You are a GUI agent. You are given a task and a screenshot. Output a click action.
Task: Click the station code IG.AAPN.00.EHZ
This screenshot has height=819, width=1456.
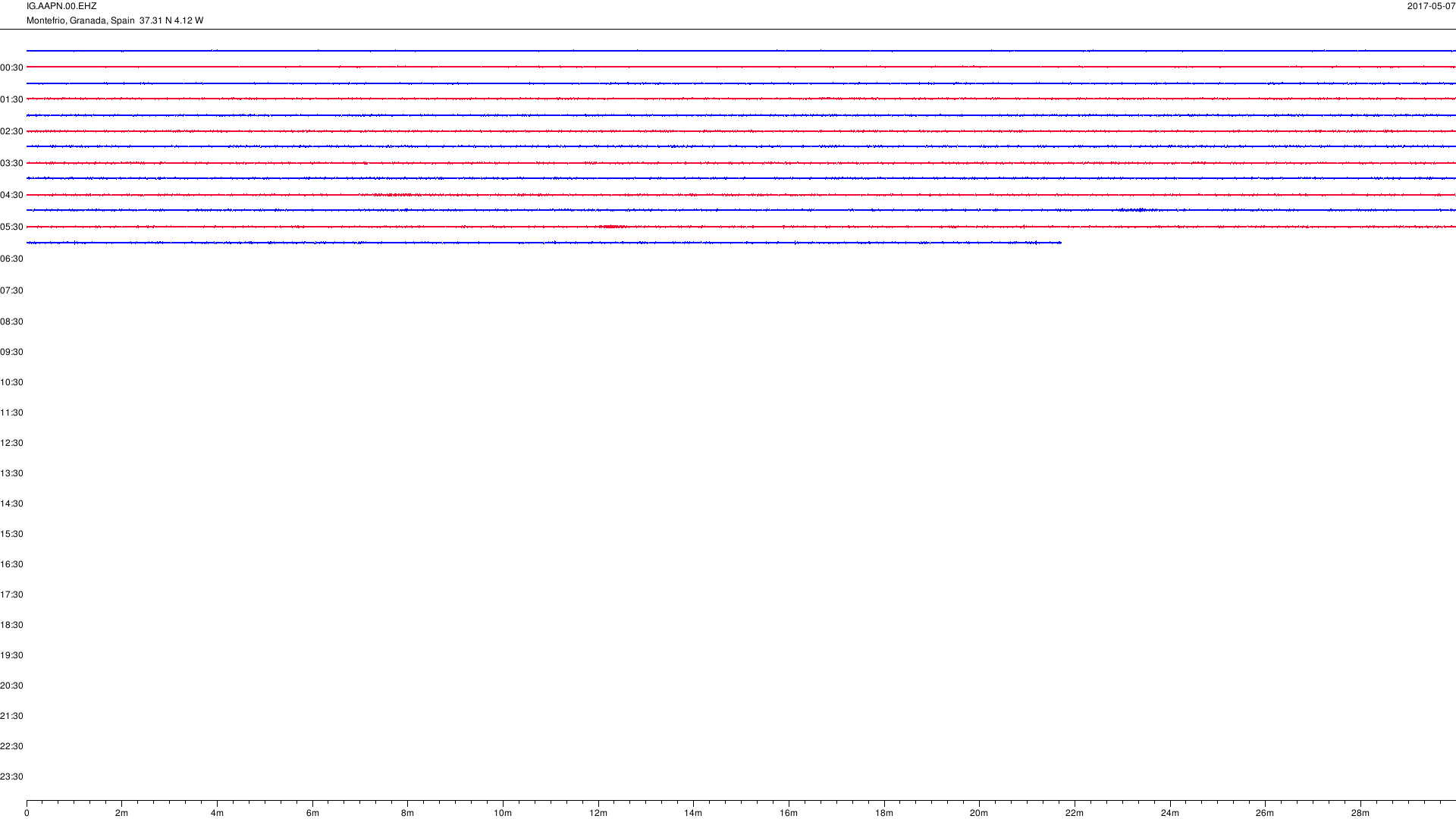pos(61,6)
